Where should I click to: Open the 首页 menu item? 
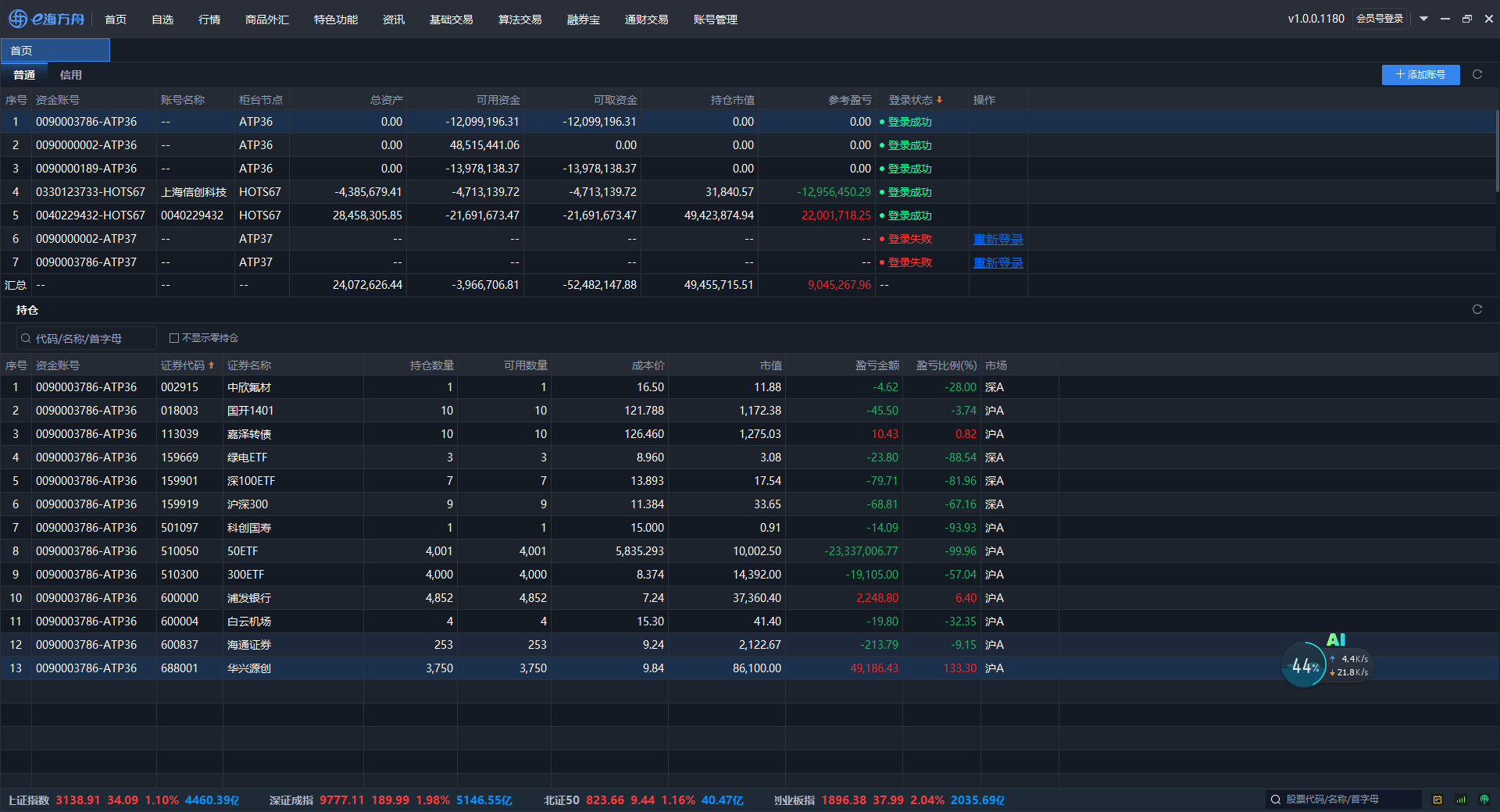(116, 20)
